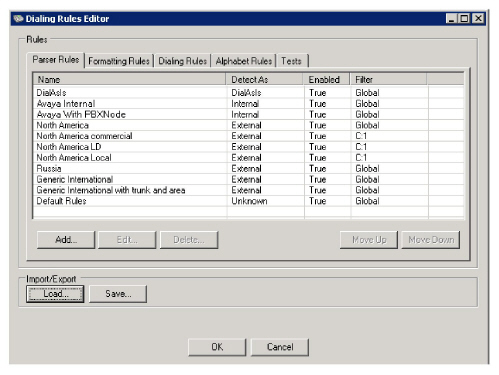Select Generic International with trunk and area
Screen dimensions: 499x375
111,190
